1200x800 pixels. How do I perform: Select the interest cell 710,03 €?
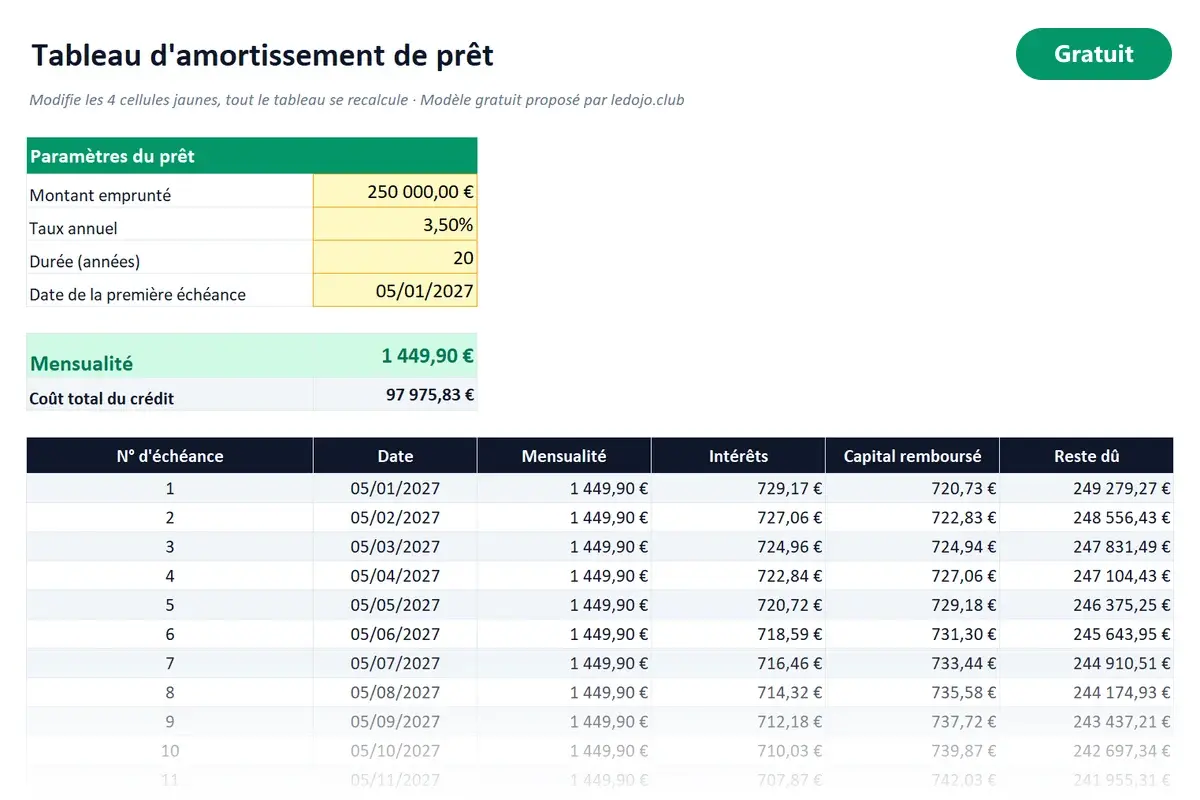[x=738, y=749]
